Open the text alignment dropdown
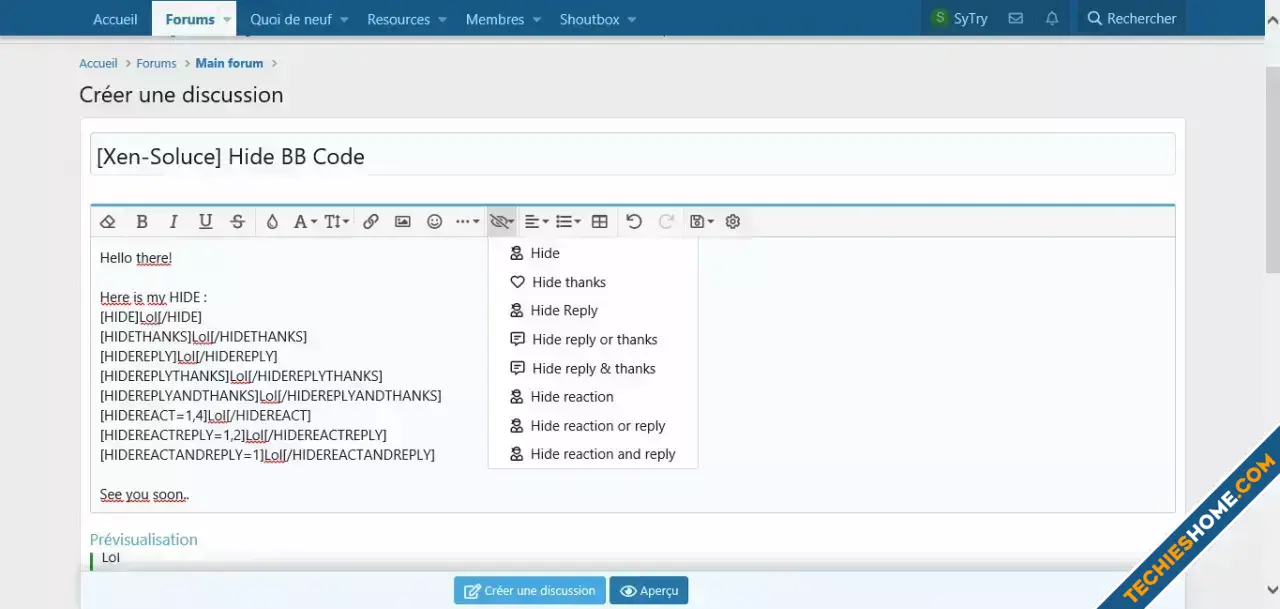Image resolution: width=1280 pixels, height=609 pixels. (536, 222)
